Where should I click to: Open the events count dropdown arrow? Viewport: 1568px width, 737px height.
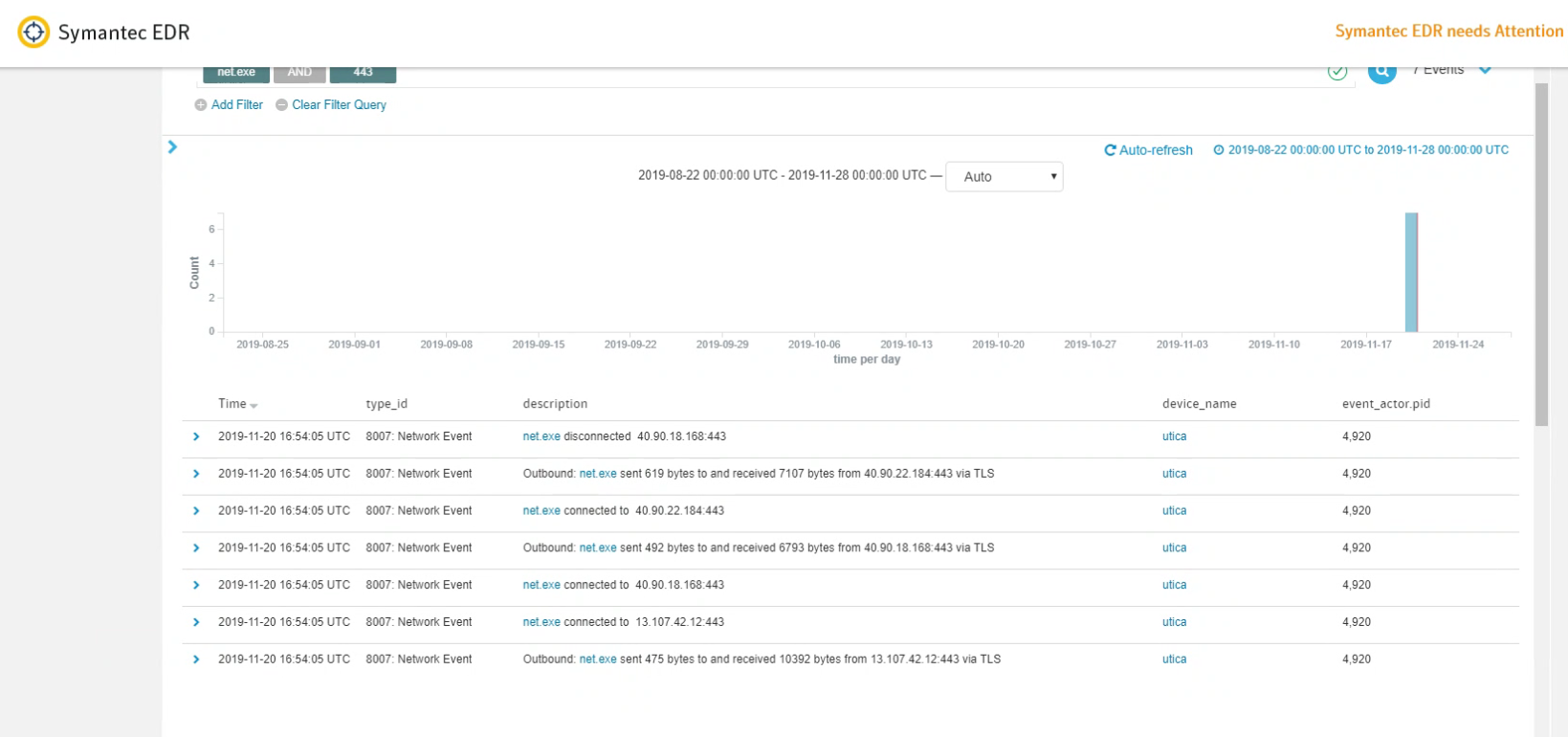[1485, 70]
